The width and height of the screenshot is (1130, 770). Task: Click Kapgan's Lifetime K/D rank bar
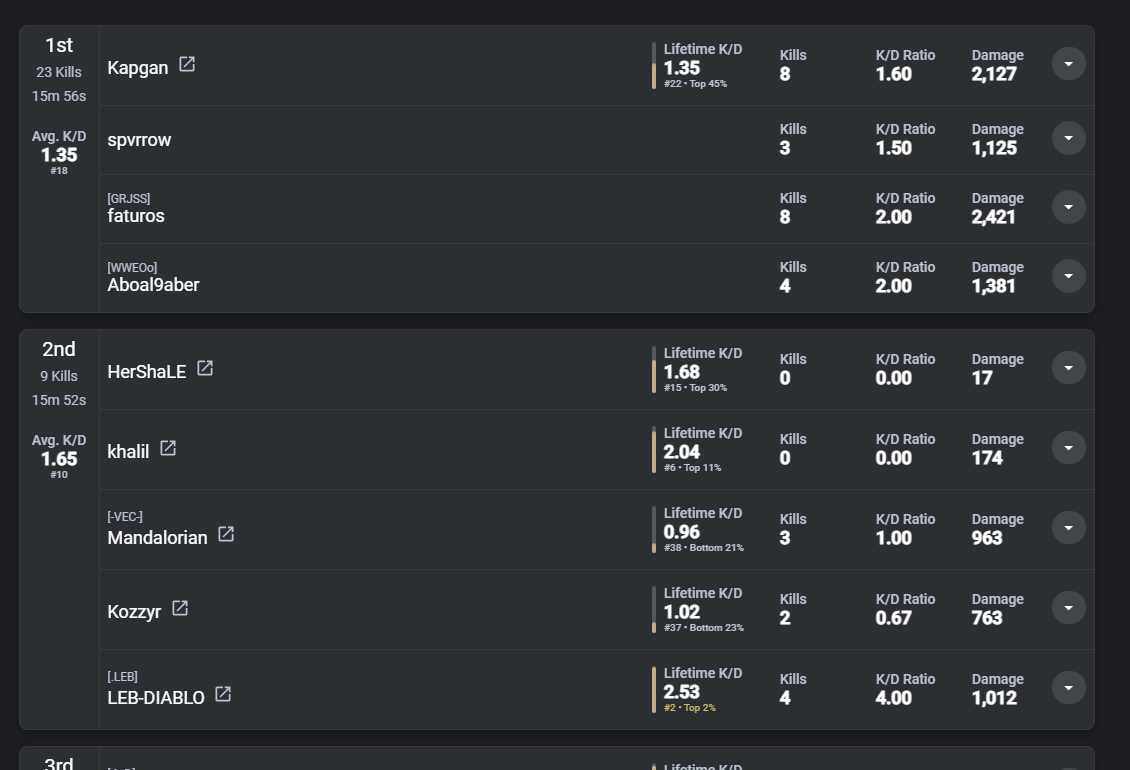click(654, 66)
